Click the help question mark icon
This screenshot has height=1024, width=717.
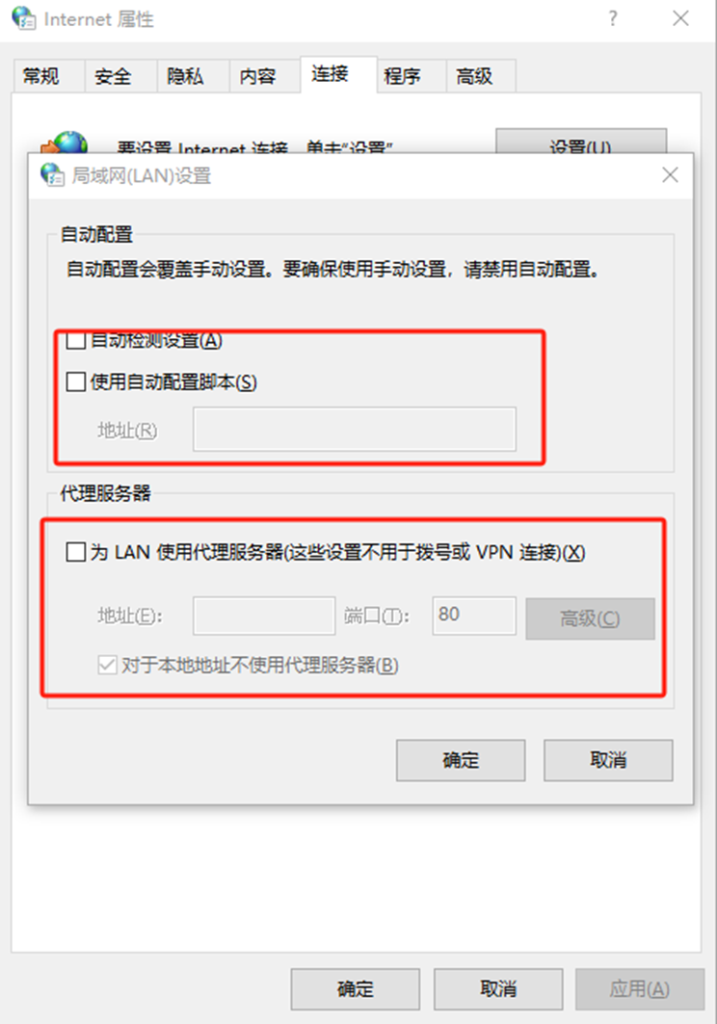[x=613, y=18]
